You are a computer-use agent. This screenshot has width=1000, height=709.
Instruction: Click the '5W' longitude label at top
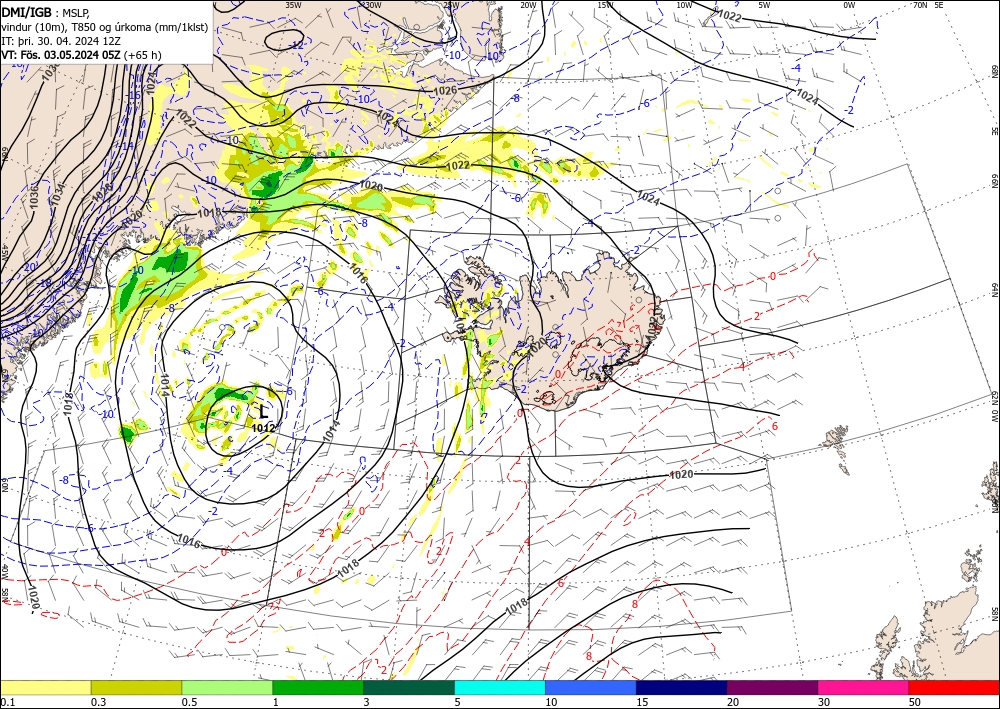765,5
